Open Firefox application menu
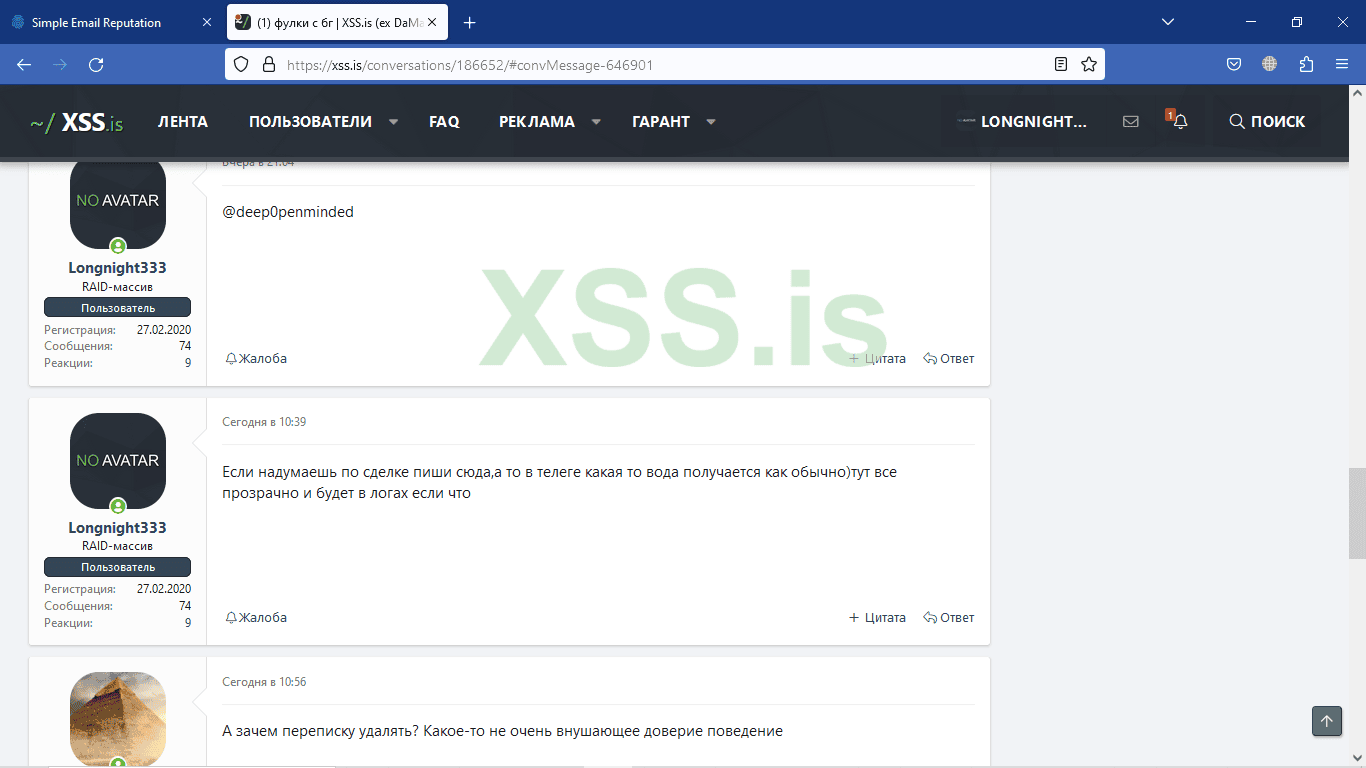 (x=1342, y=64)
